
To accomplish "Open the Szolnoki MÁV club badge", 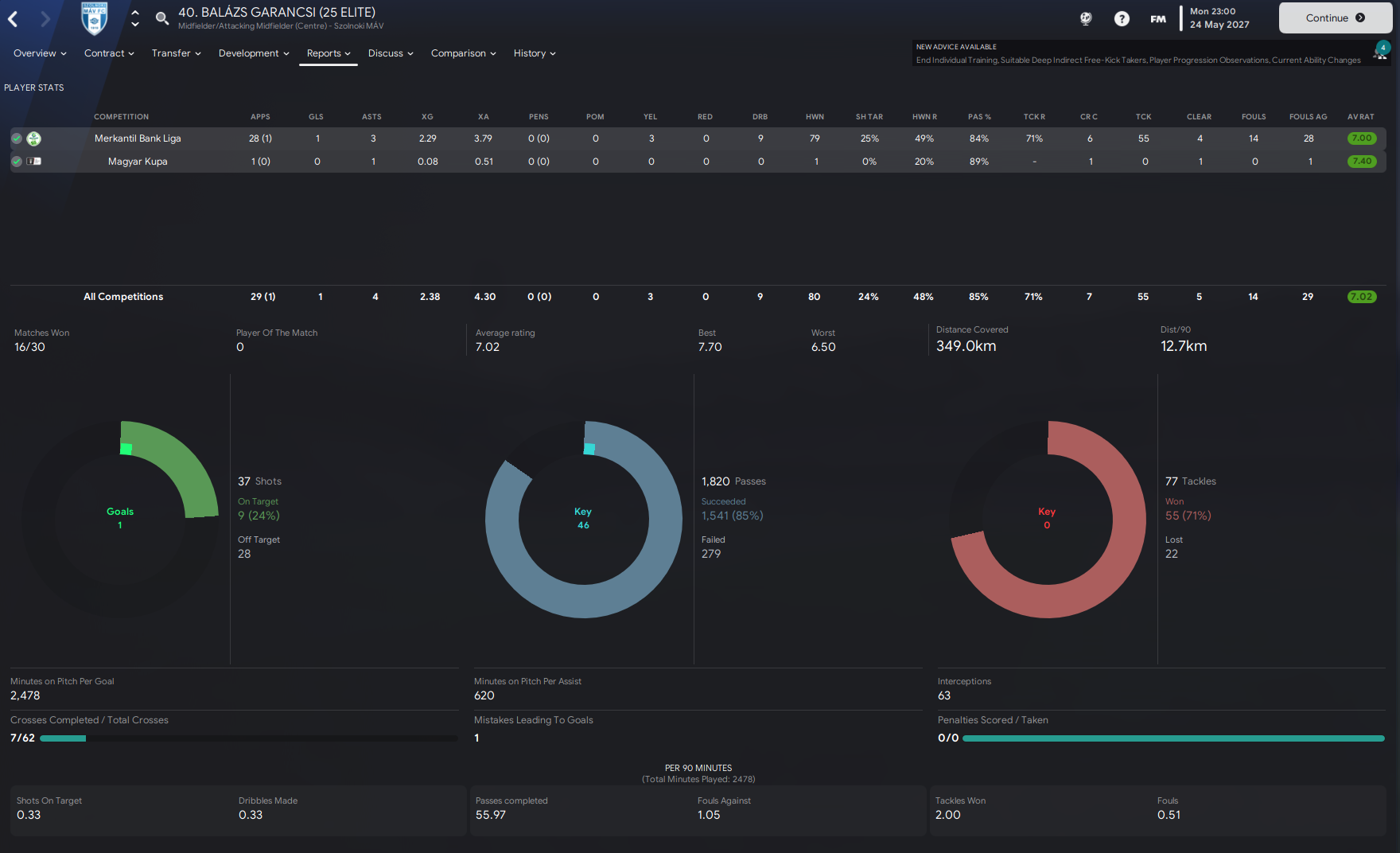I will pyautogui.click(x=94, y=18).
